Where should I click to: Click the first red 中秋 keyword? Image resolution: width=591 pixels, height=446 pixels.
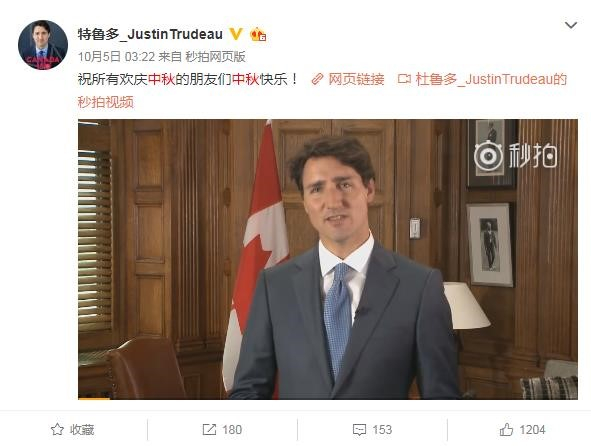161,80
